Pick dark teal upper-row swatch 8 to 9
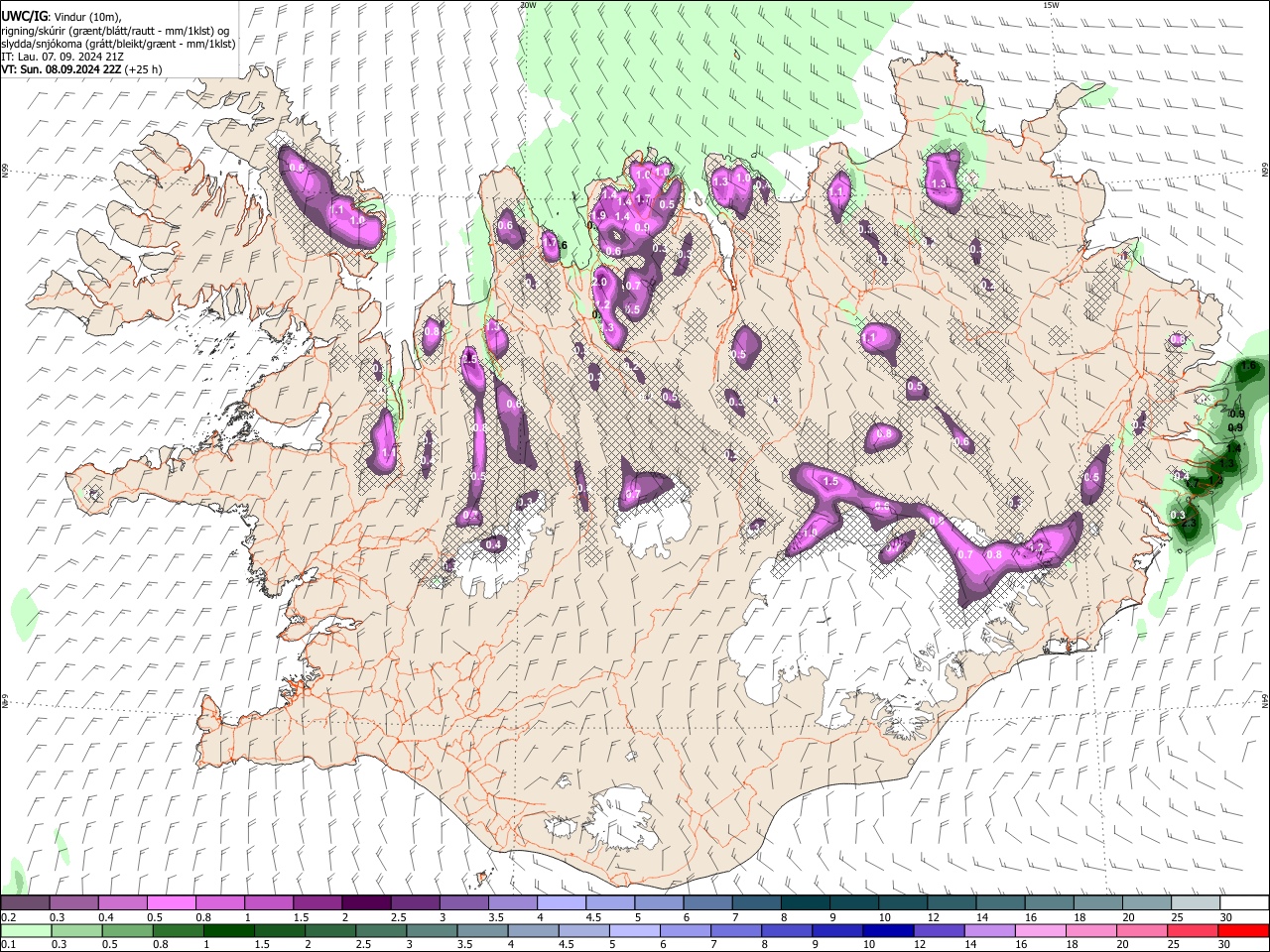 (x=805, y=902)
